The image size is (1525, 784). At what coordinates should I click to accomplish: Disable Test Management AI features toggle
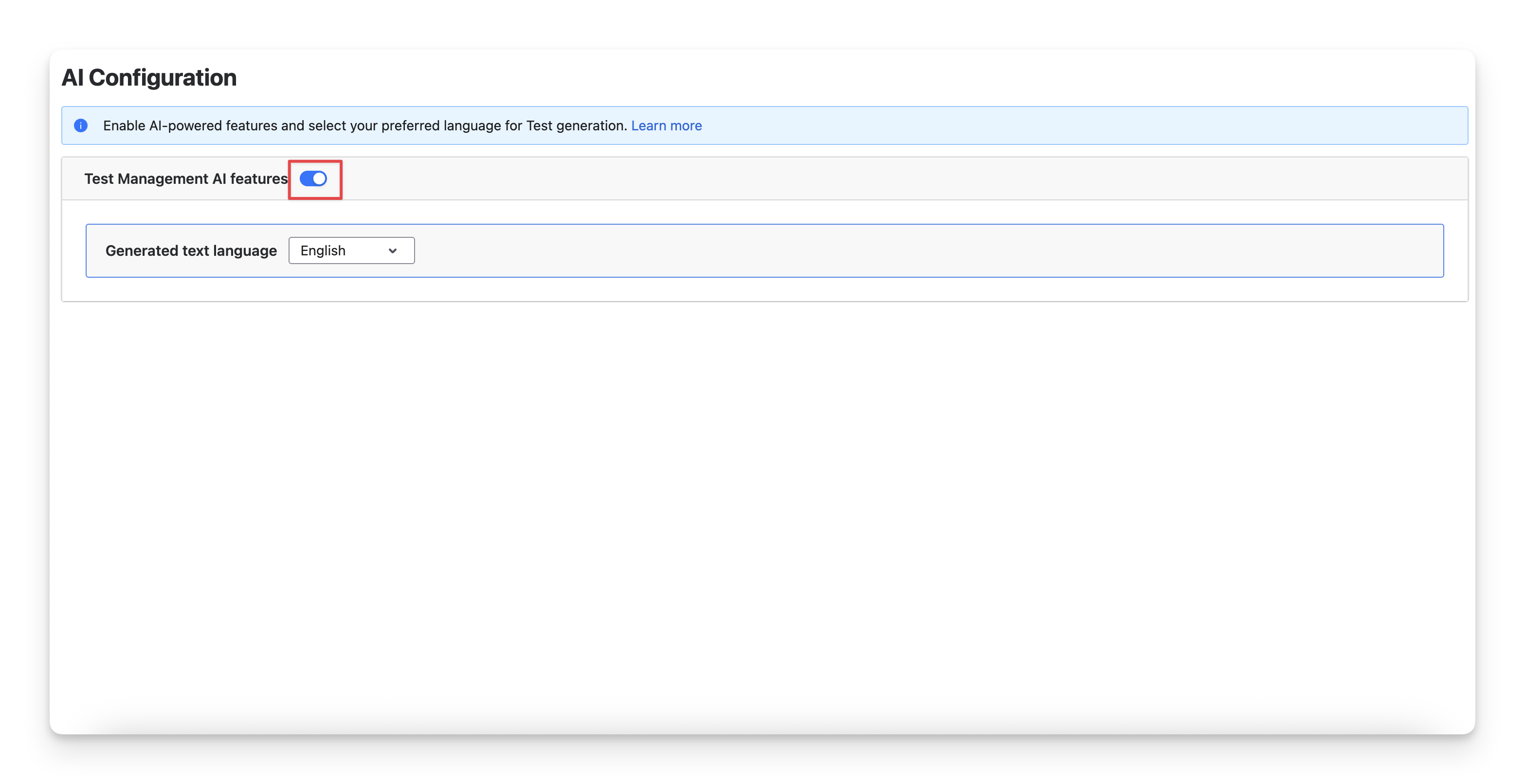[x=313, y=178]
